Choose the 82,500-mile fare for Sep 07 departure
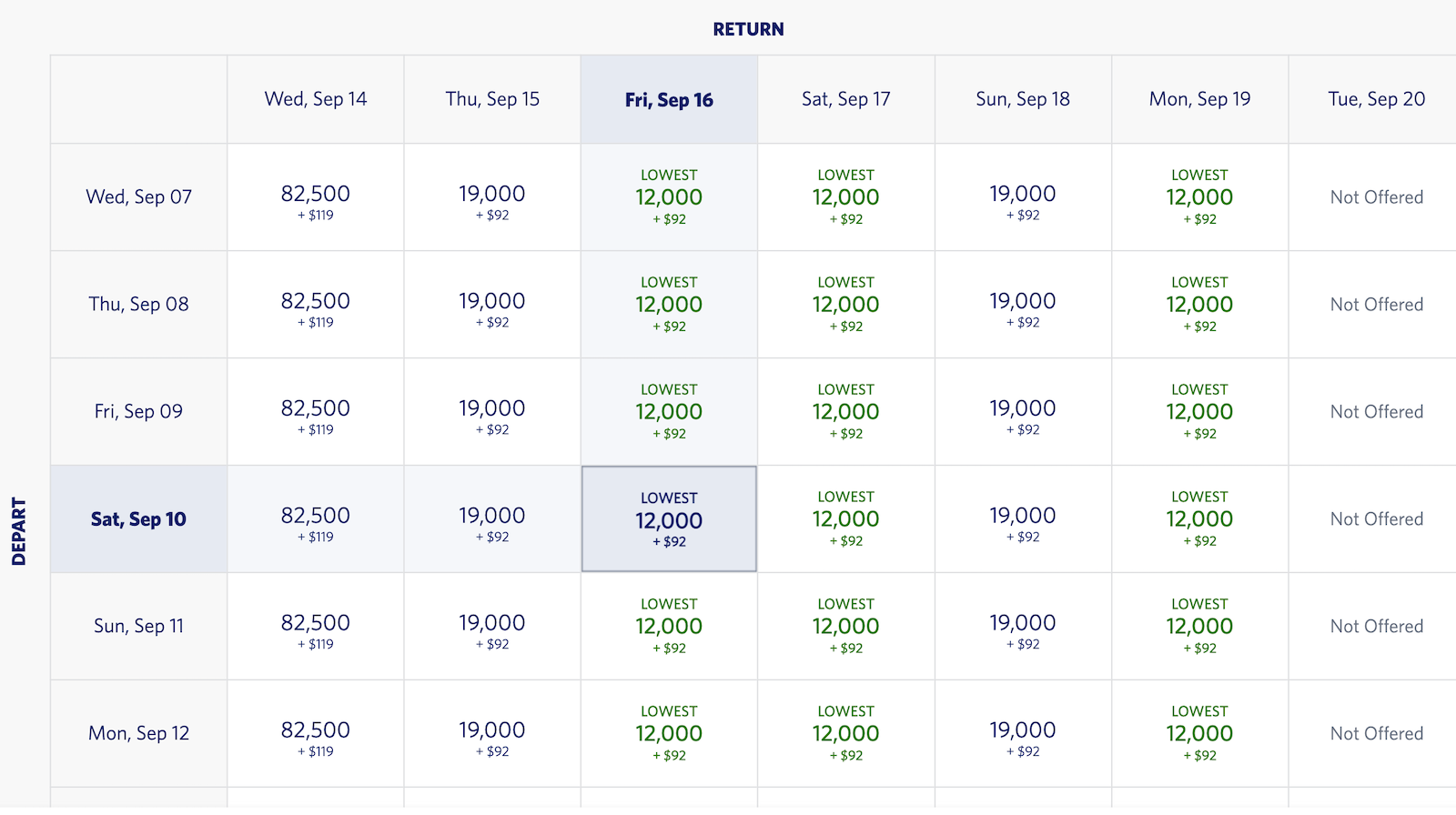This screenshot has width=1456, height=815. pos(314,196)
